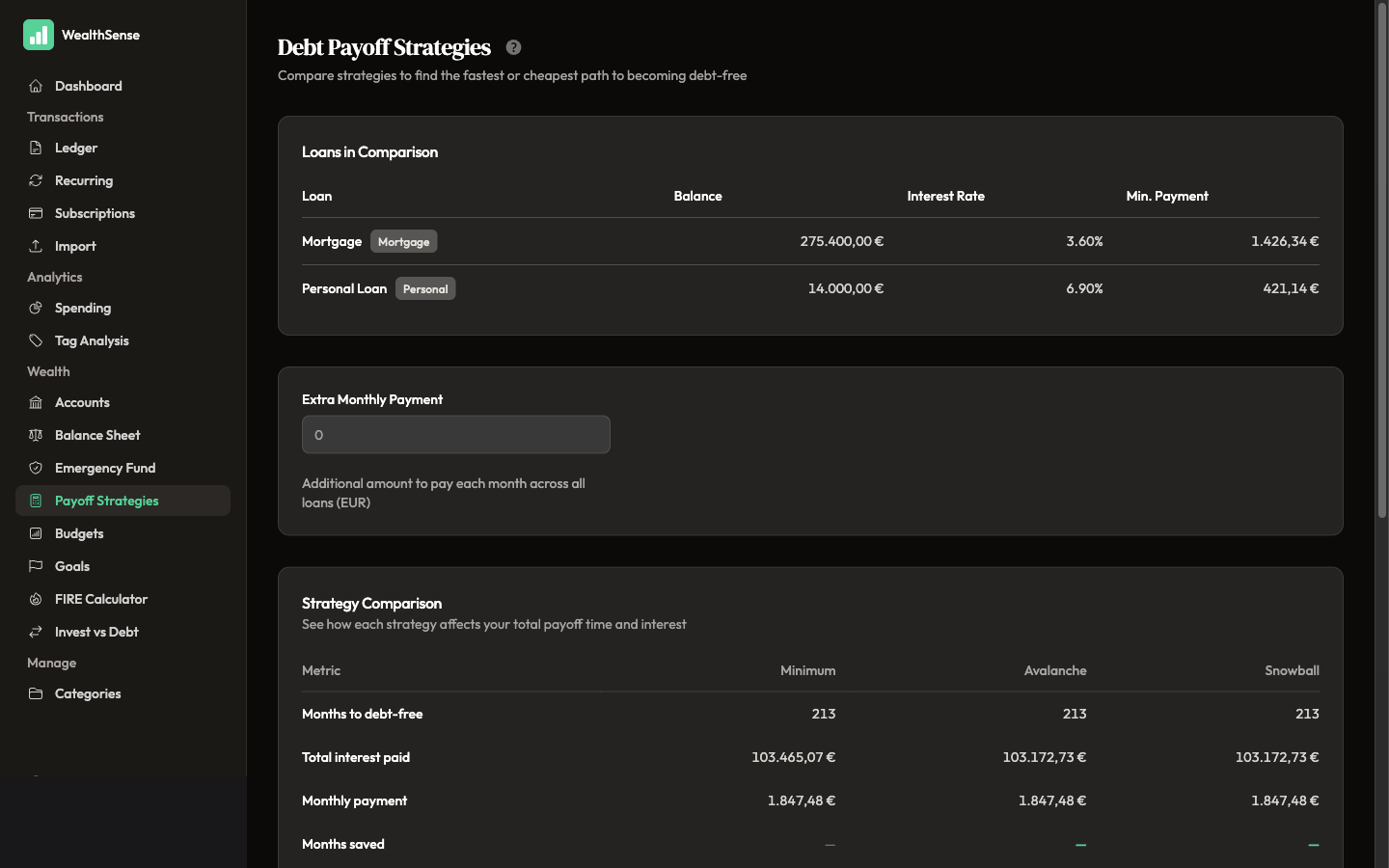Click the Emergency Fund shield icon
This screenshot has height=868, width=1389.
(36, 468)
